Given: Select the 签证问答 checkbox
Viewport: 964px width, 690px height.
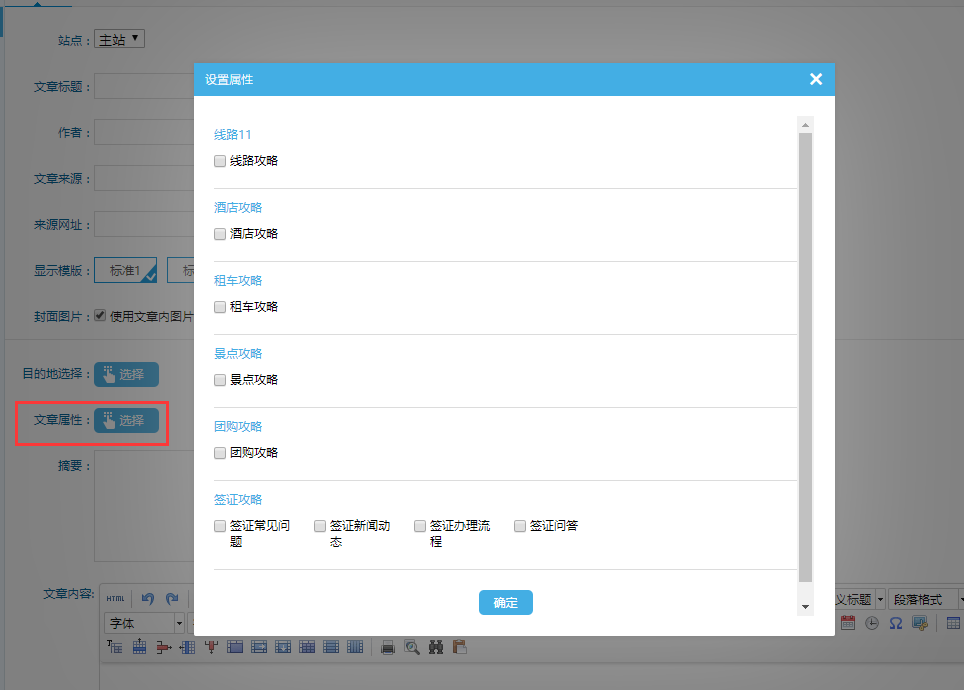Looking at the screenshot, I should pos(520,525).
